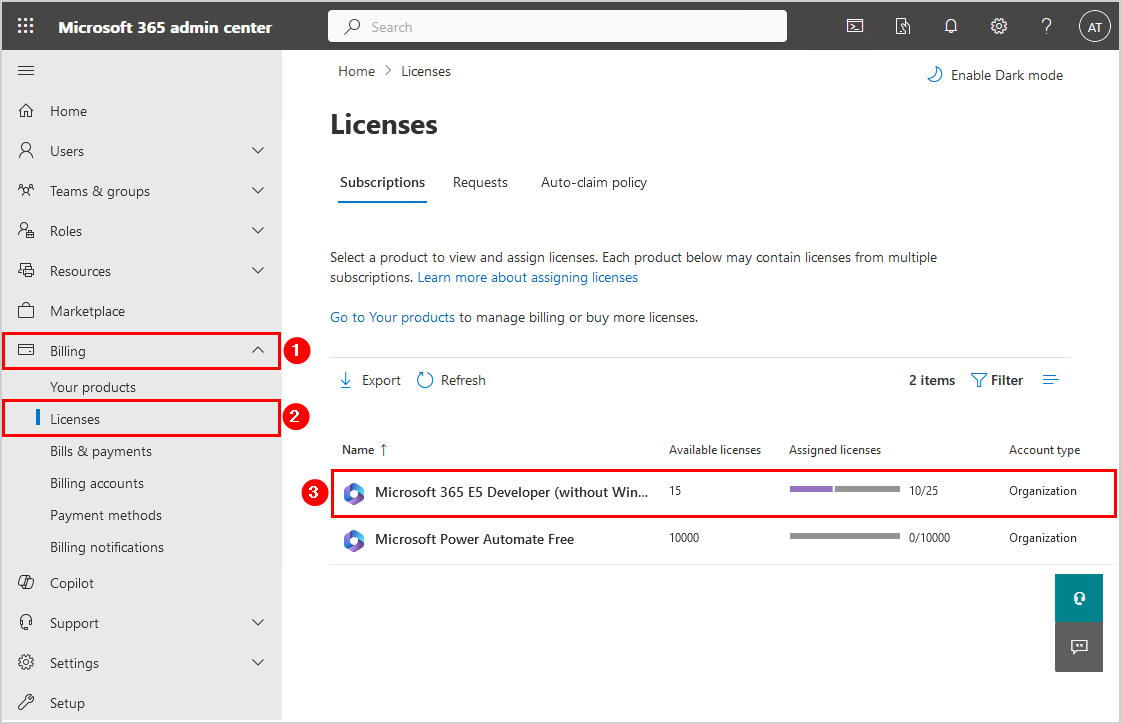Click the 10/25 assigned licenses progress bar

pyautogui.click(x=845, y=489)
